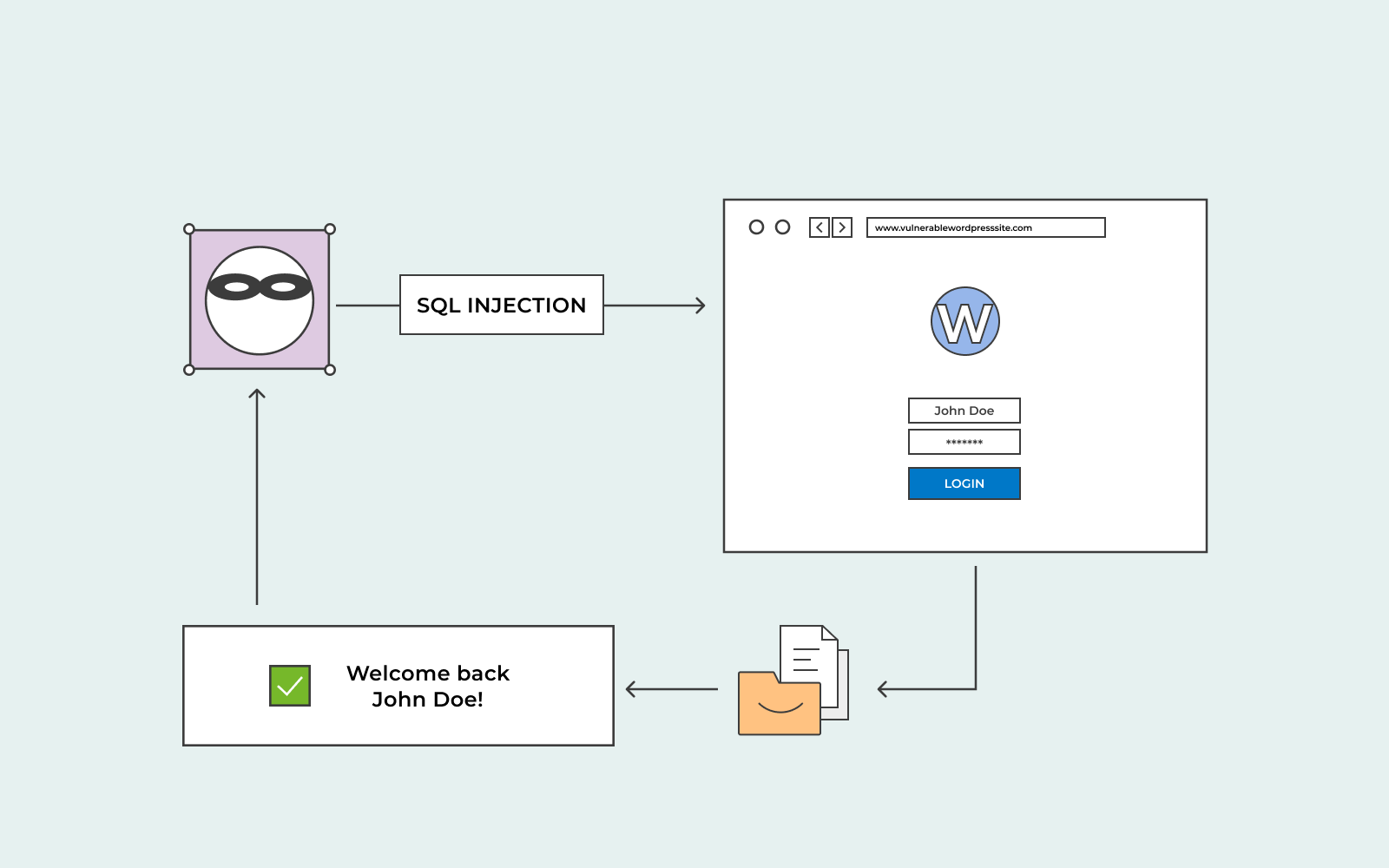Image resolution: width=1389 pixels, height=868 pixels.
Task: Click the masked password field
Action: (964, 442)
